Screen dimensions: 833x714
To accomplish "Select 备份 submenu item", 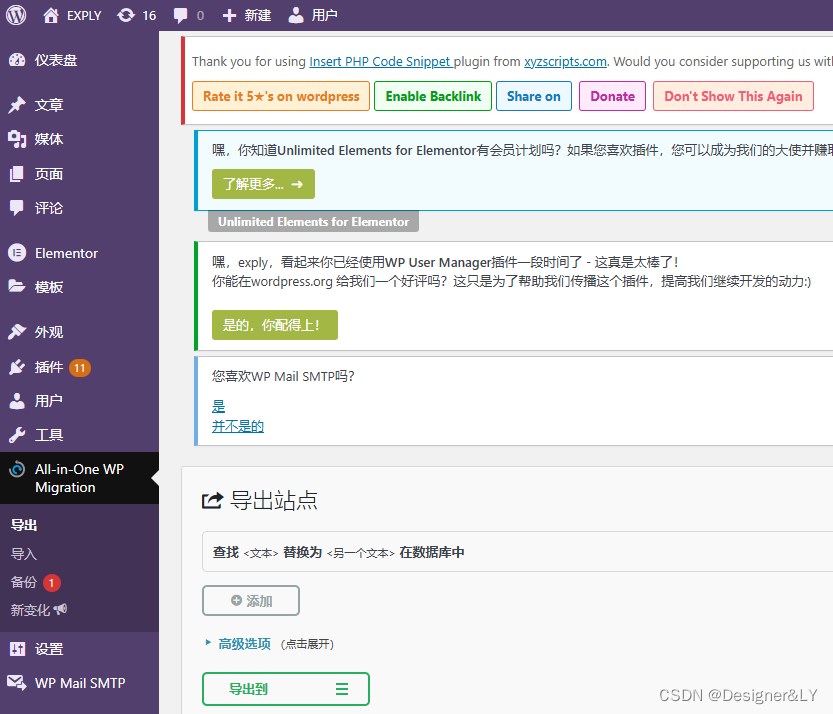I will click(x=24, y=582).
